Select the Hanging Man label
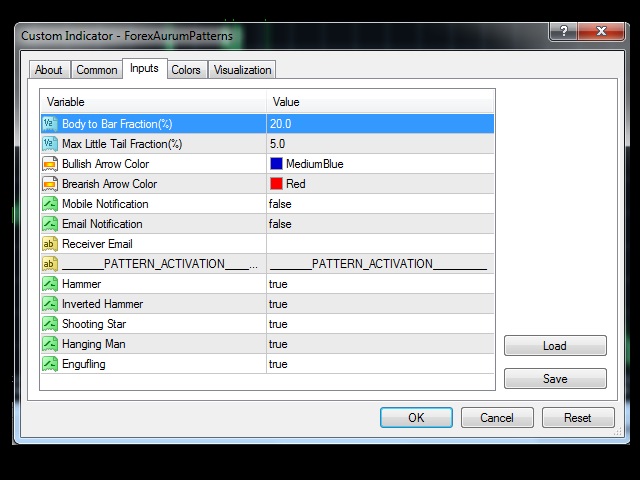Image resolution: width=640 pixels, height=480 pixels. [93, 344]
